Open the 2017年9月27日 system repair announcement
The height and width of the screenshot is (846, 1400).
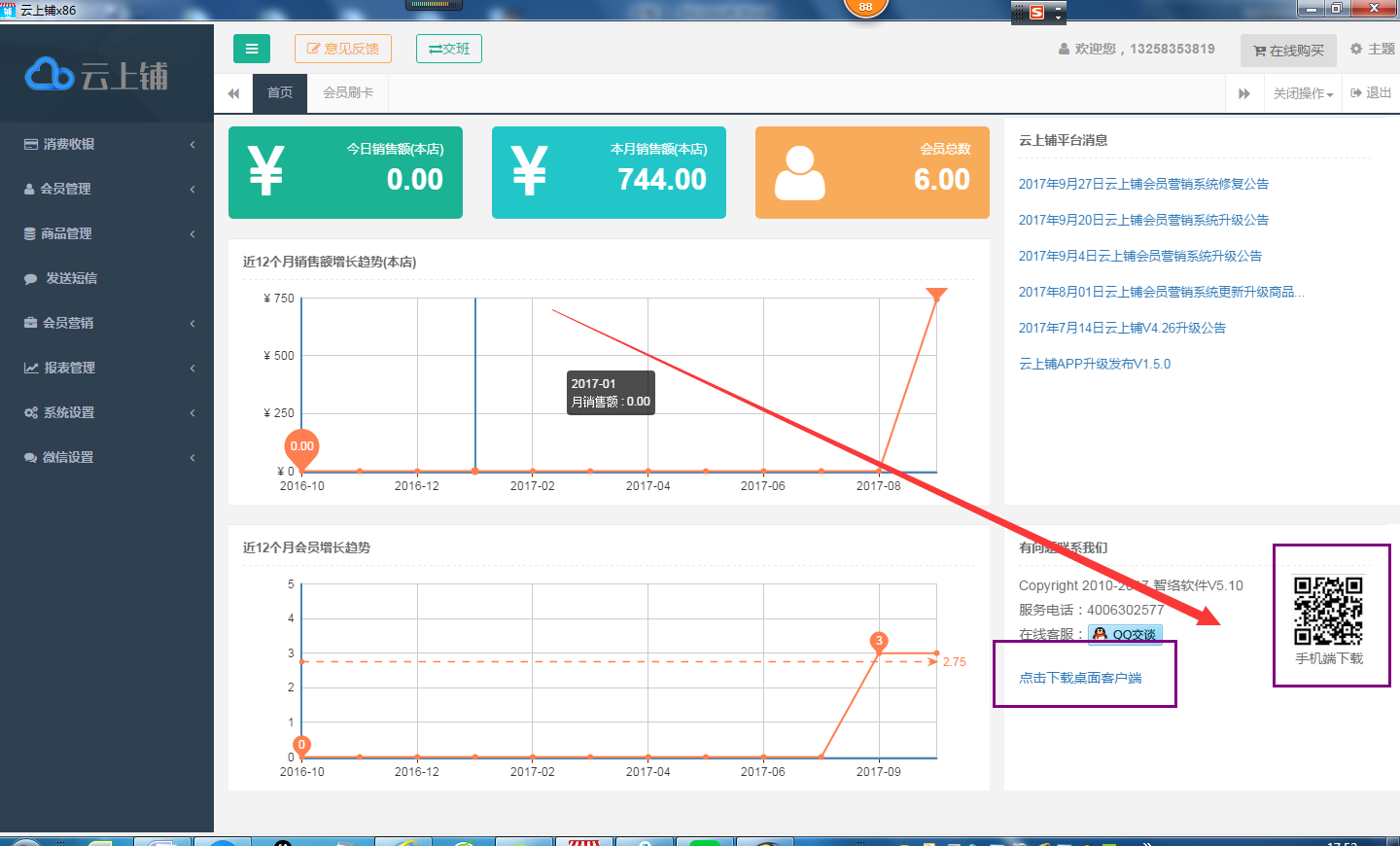pos(1143,184)
